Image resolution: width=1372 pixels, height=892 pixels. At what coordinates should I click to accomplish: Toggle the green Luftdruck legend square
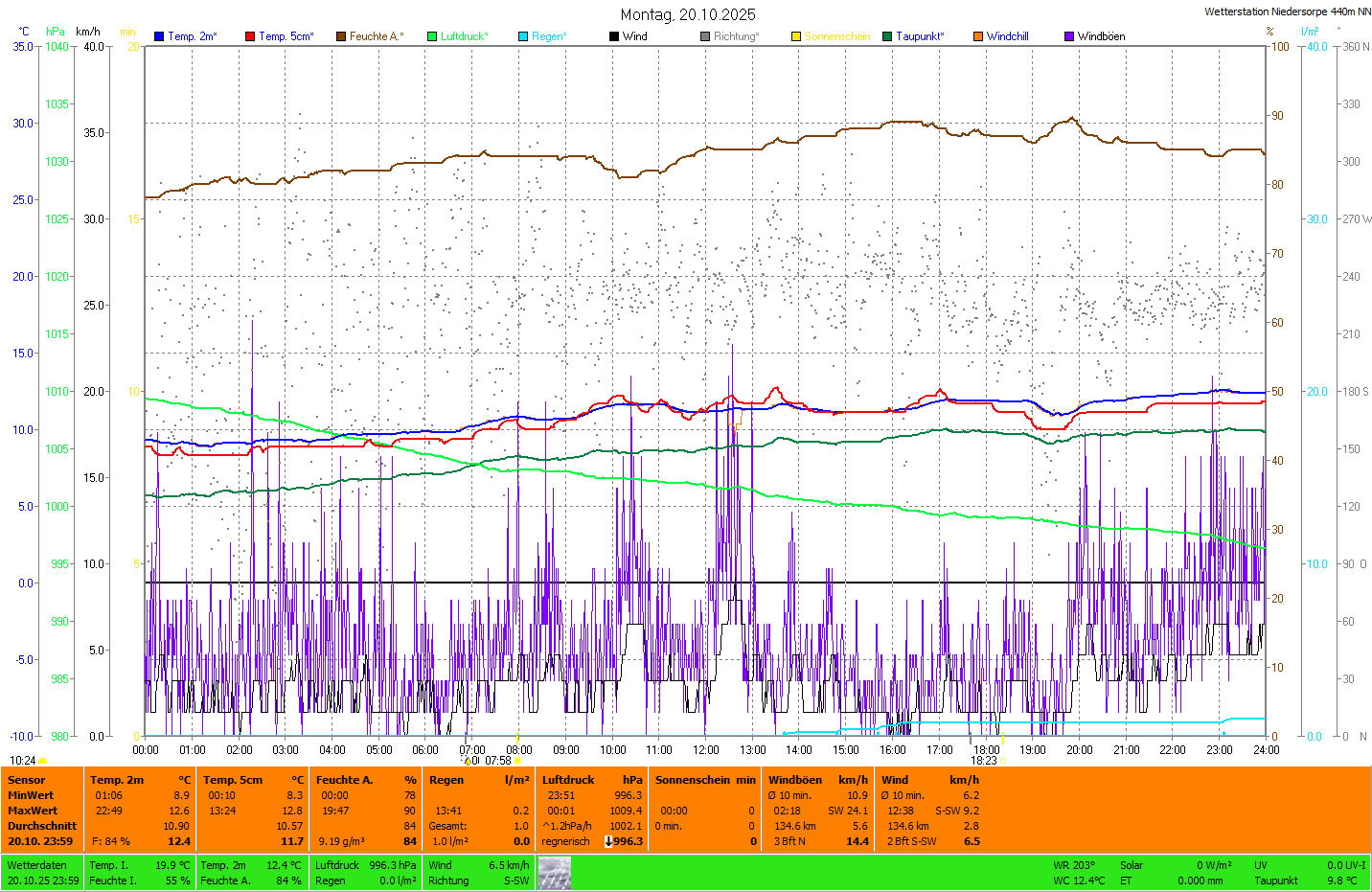pyautogui.click(x=432, y=36)
